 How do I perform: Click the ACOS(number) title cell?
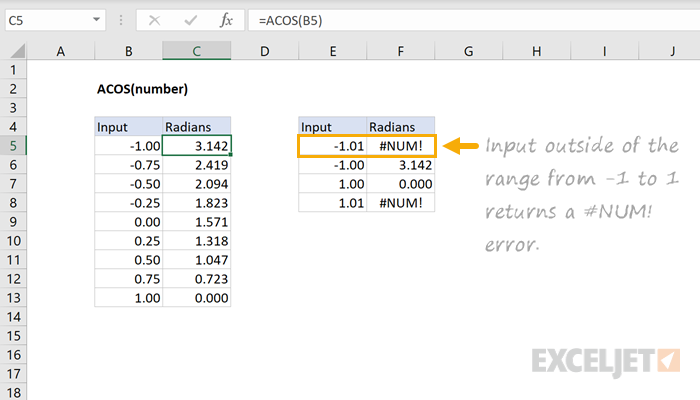point(142,89)
